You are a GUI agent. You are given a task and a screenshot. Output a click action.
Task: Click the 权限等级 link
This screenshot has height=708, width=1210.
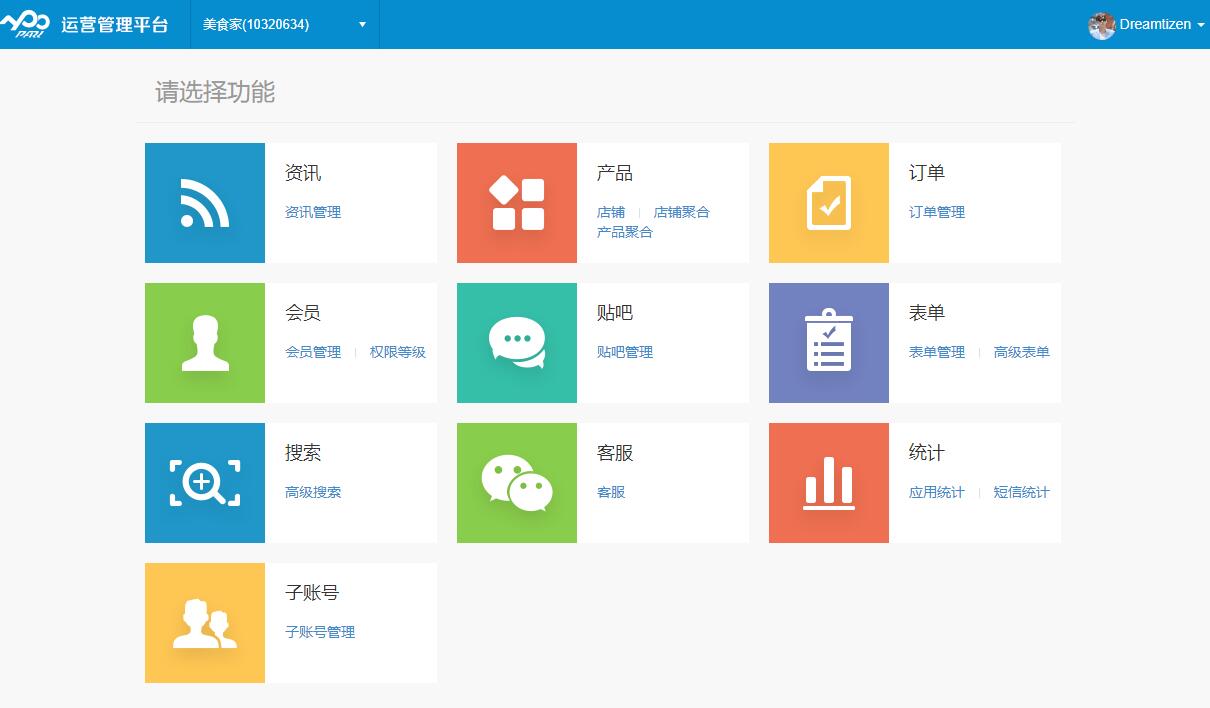coord(397,352)
